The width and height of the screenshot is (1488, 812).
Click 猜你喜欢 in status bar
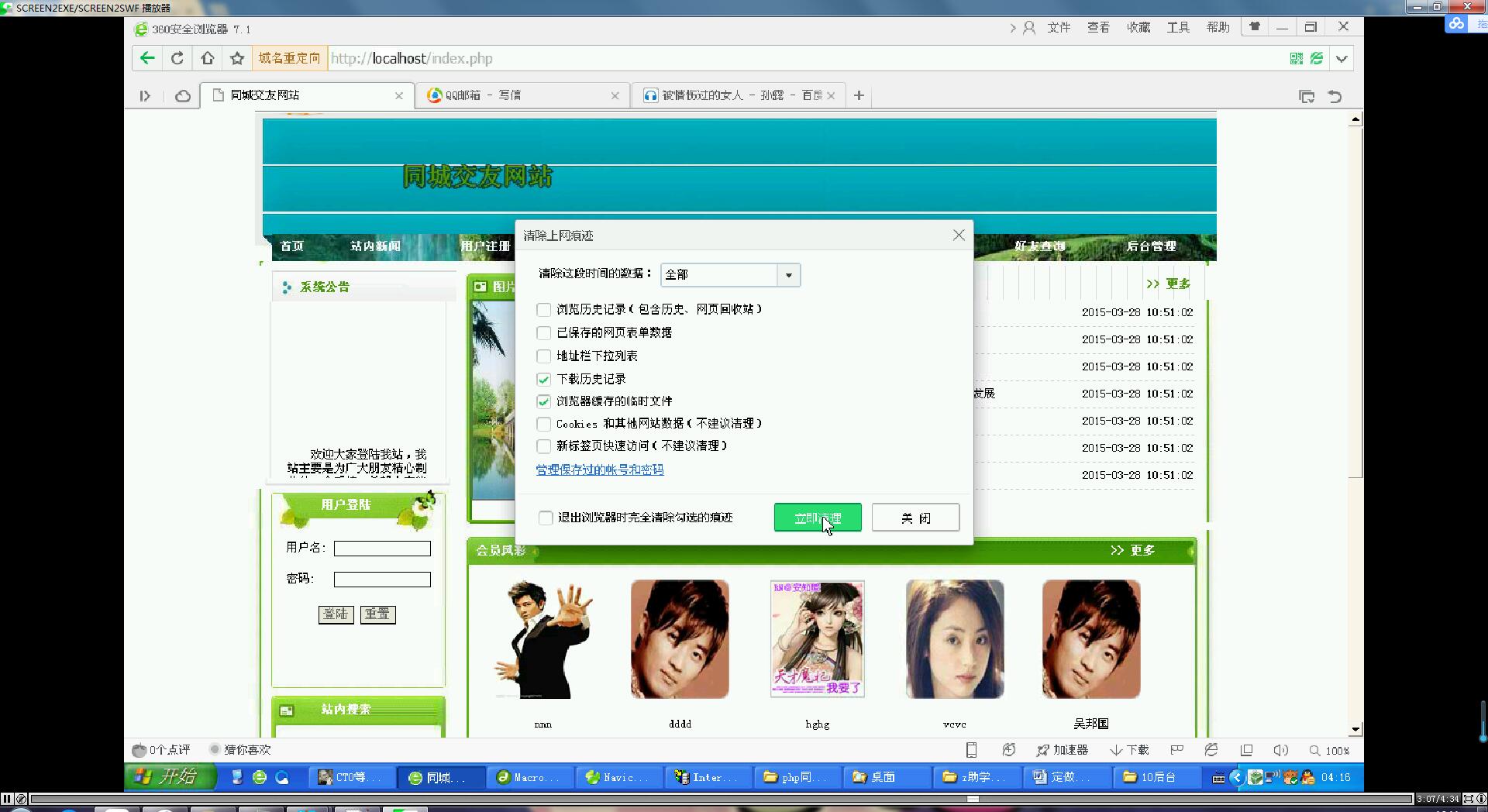(240, 750)
